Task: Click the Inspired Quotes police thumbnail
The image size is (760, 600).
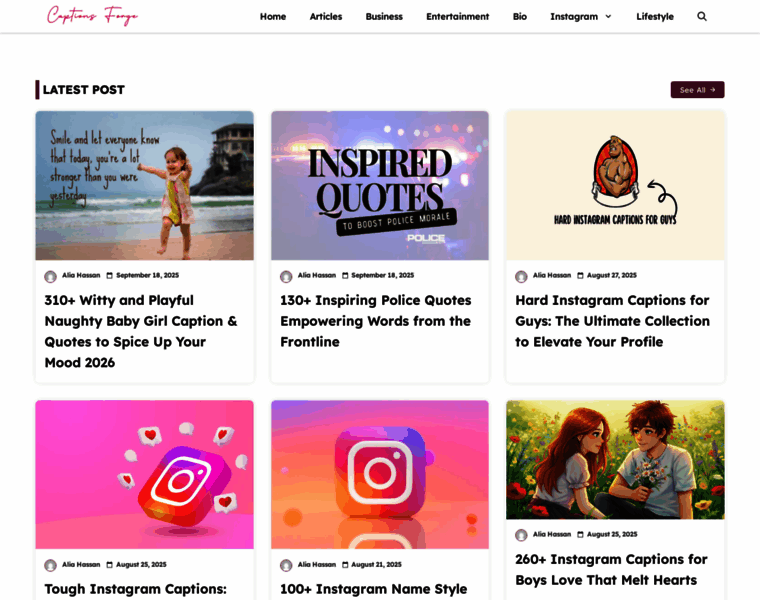Action: point(380,186)
